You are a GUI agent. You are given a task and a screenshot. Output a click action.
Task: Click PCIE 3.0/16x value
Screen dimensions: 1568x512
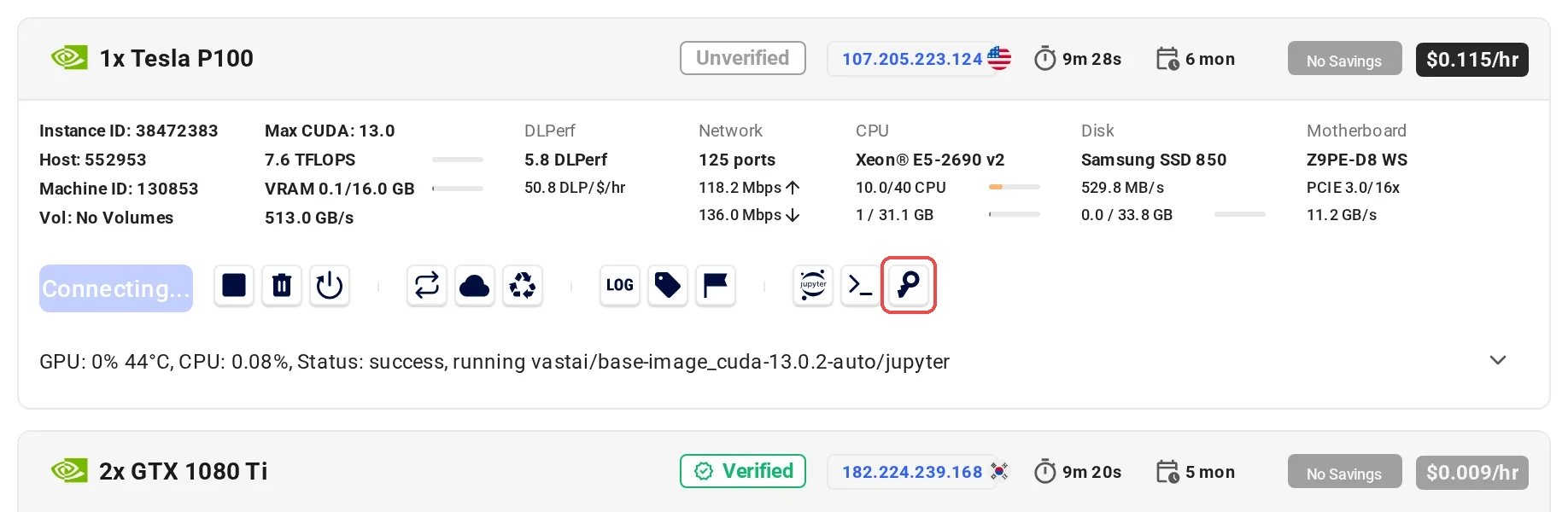click(1354, 187)
